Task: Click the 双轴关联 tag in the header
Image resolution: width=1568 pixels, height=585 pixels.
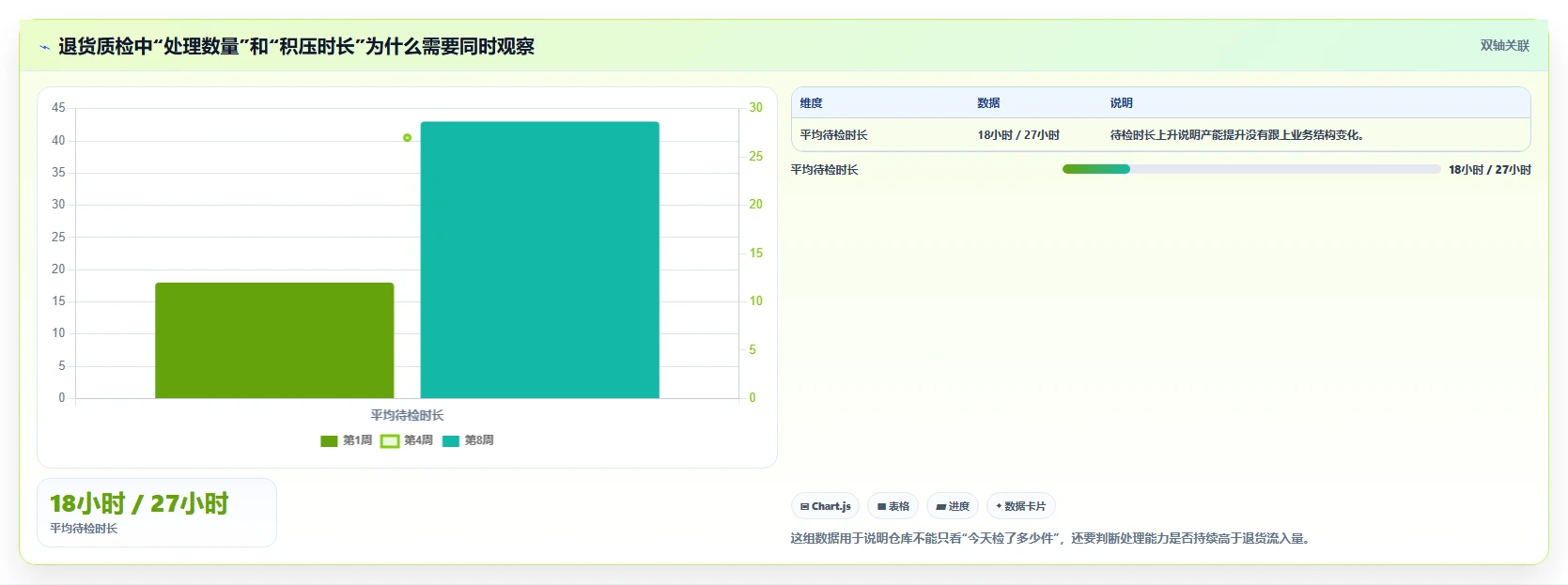Action: click(x=1504, y=45)
